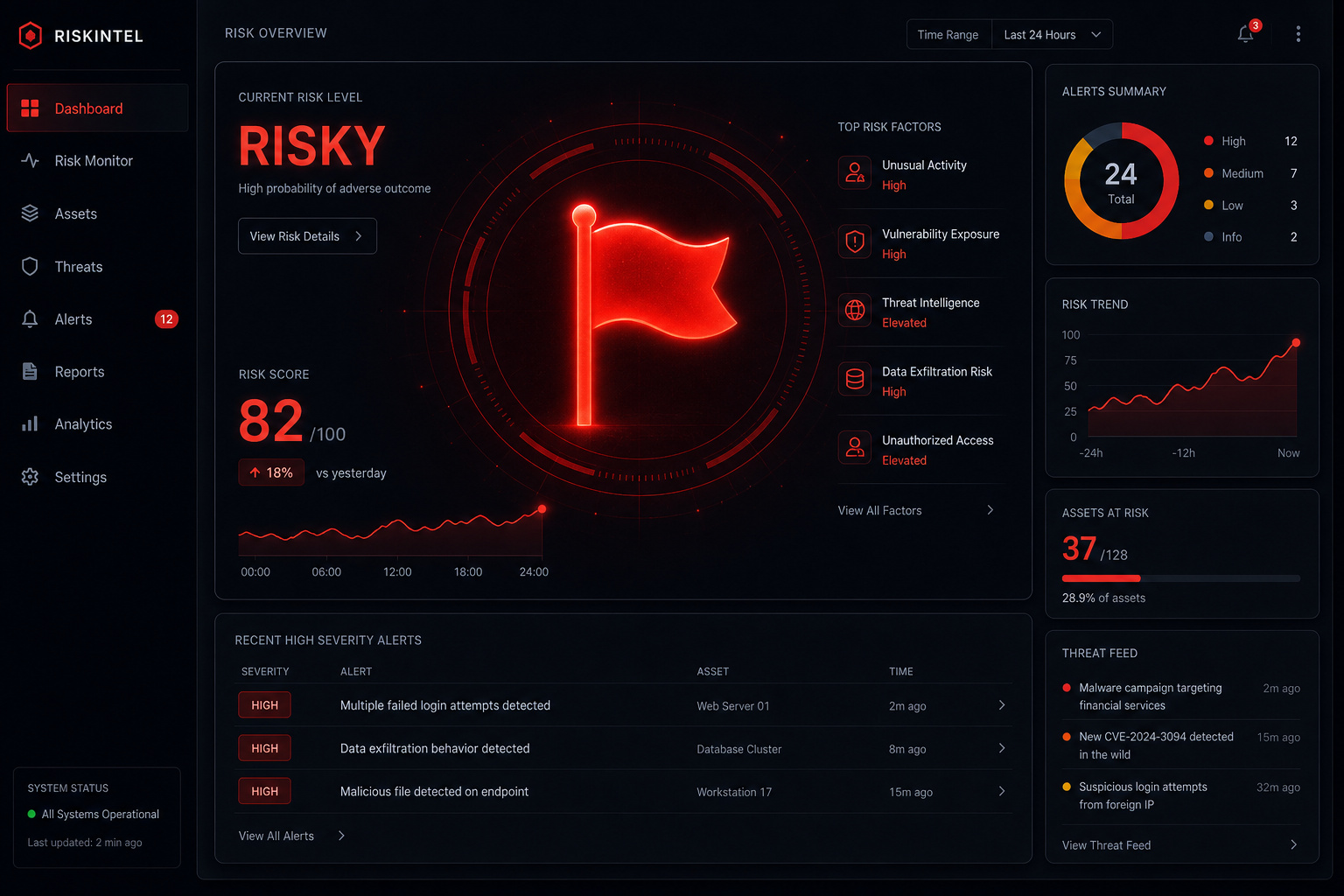Click the Settings gear icon
This screenshot has height=896, width=1344.
[30, 477]
